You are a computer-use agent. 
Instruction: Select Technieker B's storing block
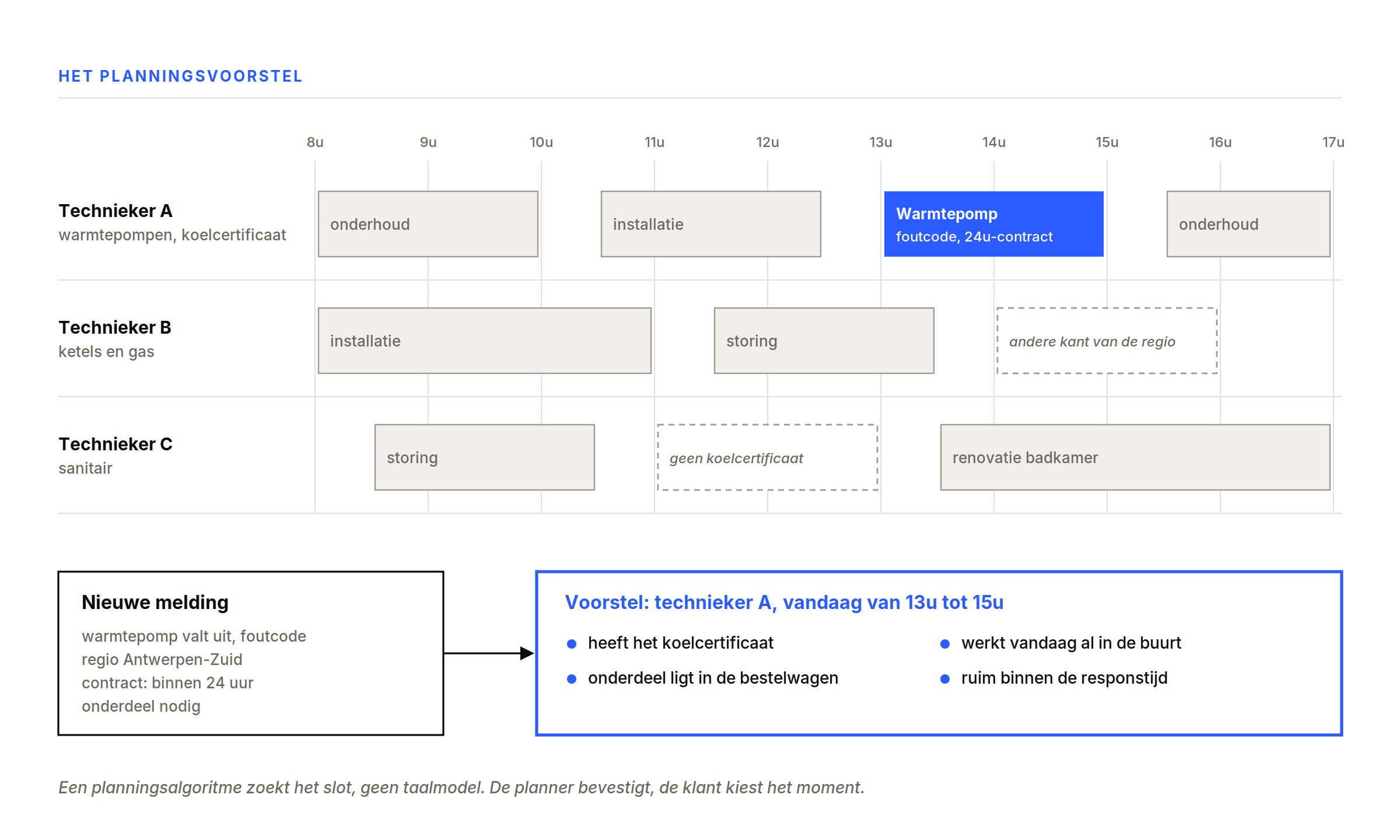point(824,341)
